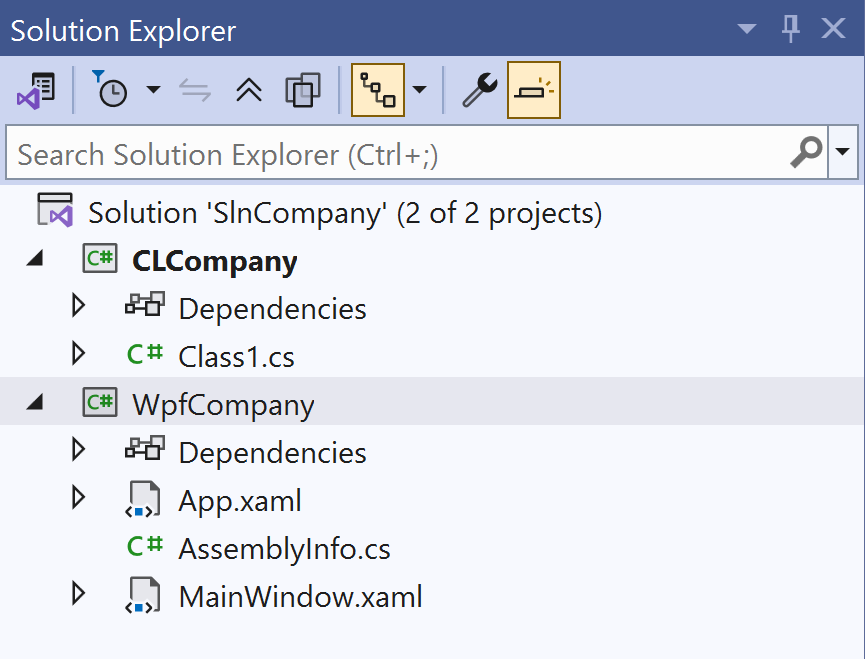The image size is (865, 659).
Task: Toggle the Track Active Item view button
Action: (x=378, y=90)
